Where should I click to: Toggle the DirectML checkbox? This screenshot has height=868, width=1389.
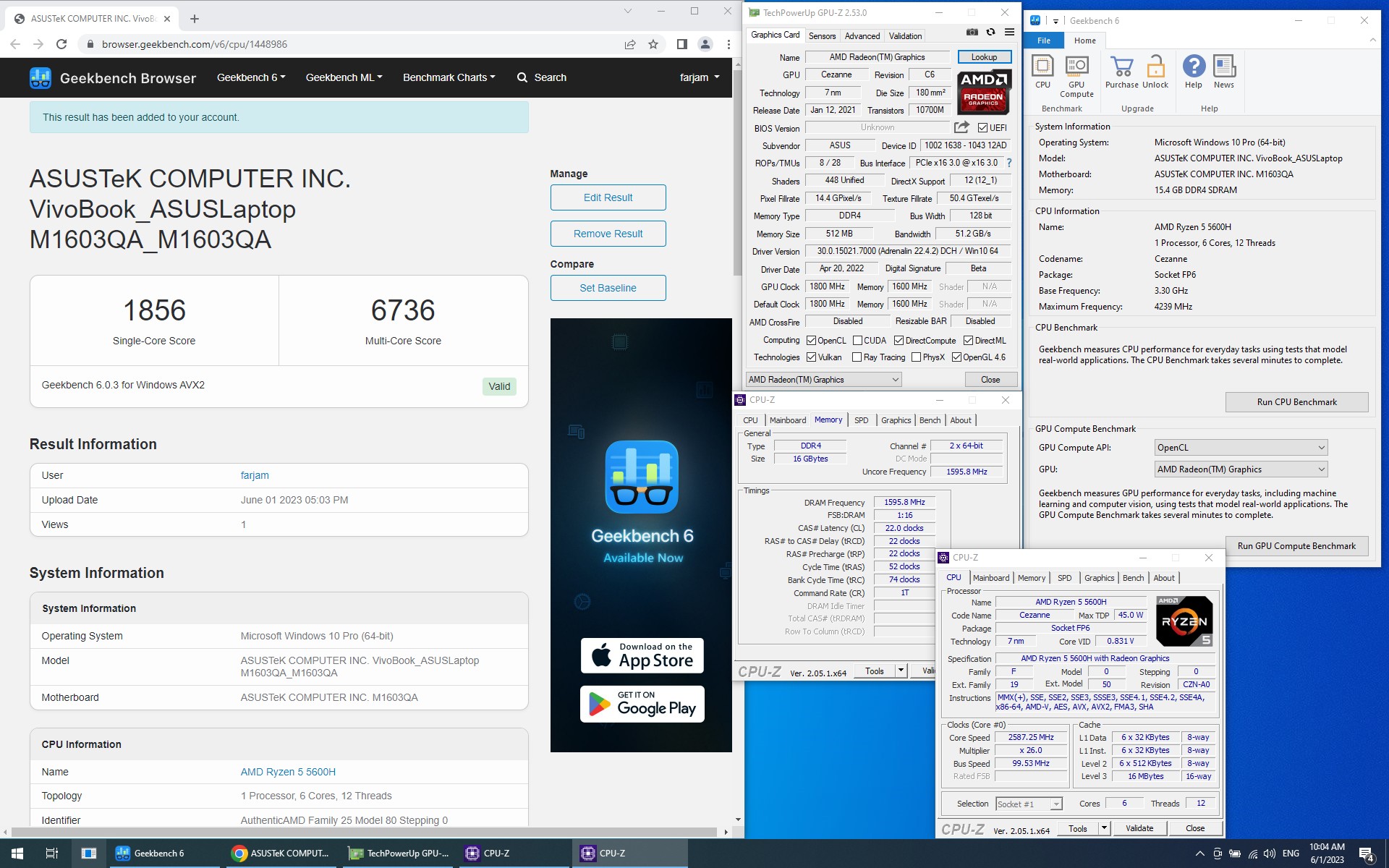[968, 341]
